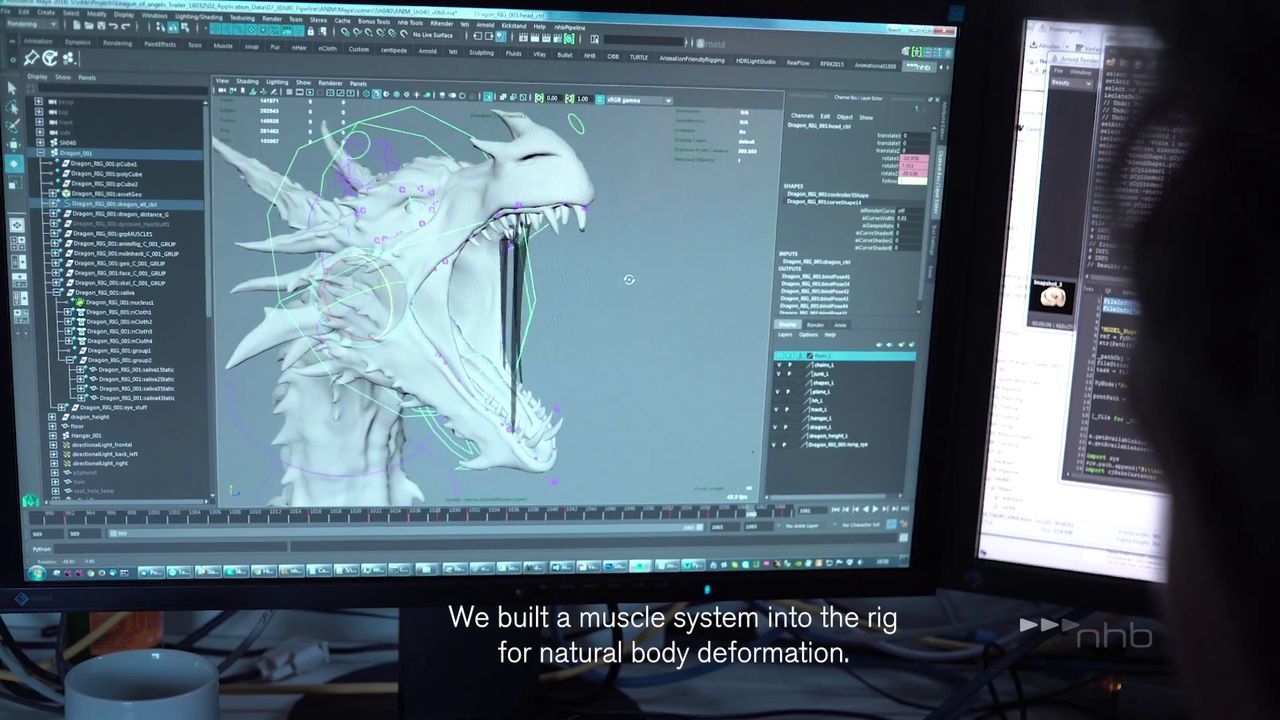
Task: Toggle visibility V of Dragon_RIG_001:tong_eye layer
Action: (774, 445)
